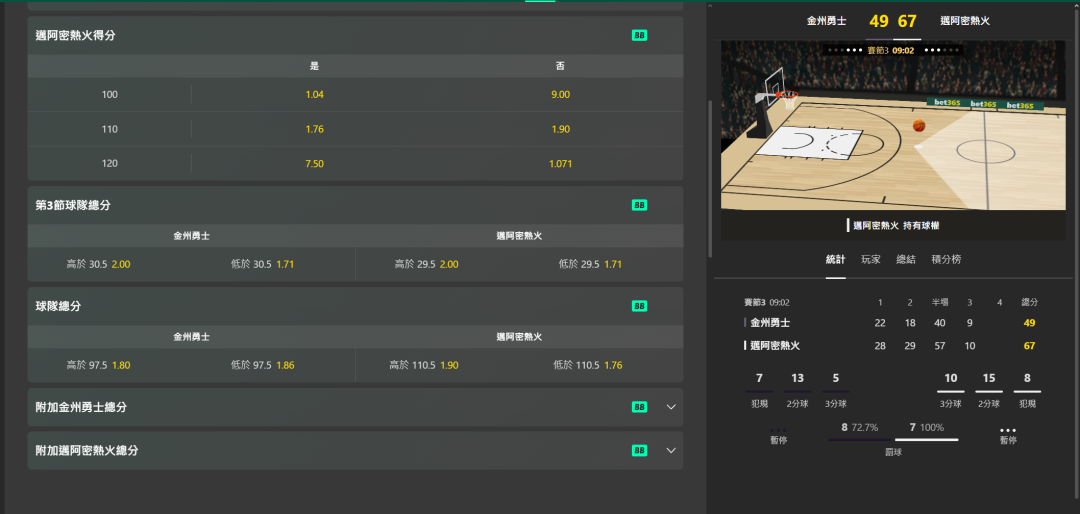This screenshot has height=514, width=1080.
Task: Open the 積分榜 tab
Action: pos(946,260)
